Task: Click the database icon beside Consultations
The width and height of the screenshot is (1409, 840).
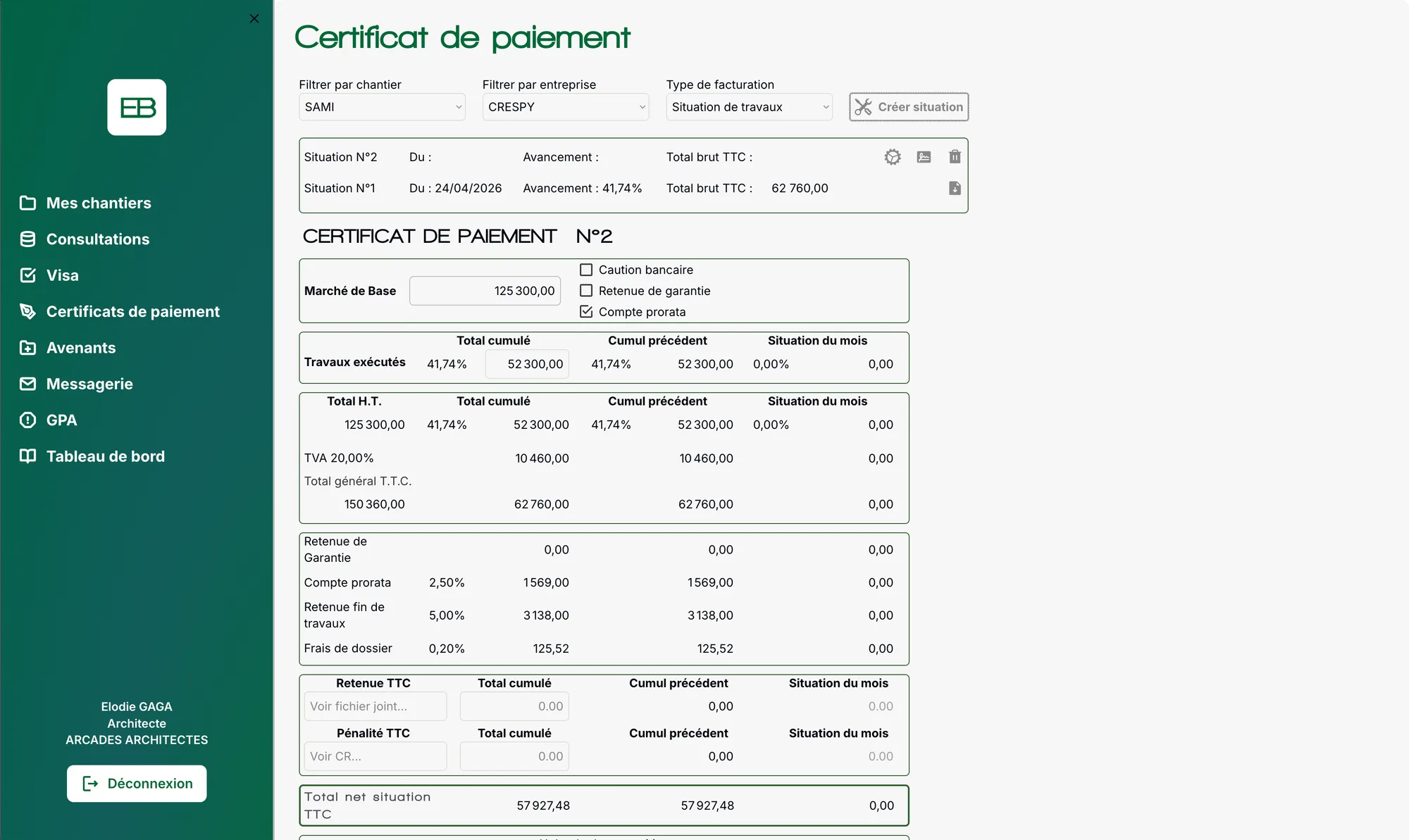Action: click(27, 239)
